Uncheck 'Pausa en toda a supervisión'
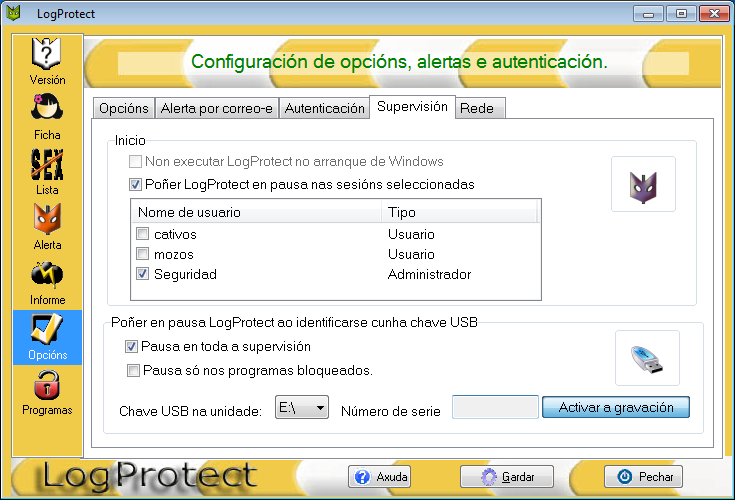The width and height of the screenshot is (735, 500). coord(131,347)
